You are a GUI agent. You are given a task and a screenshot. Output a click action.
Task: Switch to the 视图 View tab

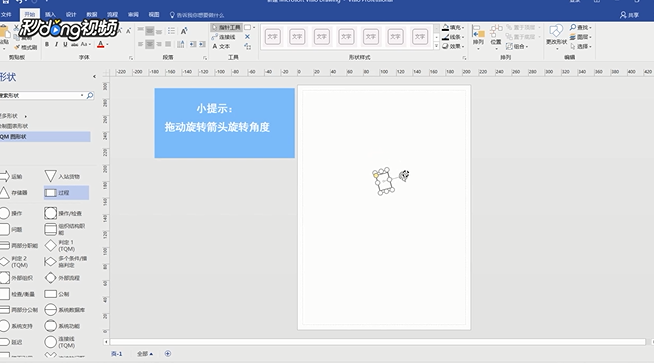point(154,15)
